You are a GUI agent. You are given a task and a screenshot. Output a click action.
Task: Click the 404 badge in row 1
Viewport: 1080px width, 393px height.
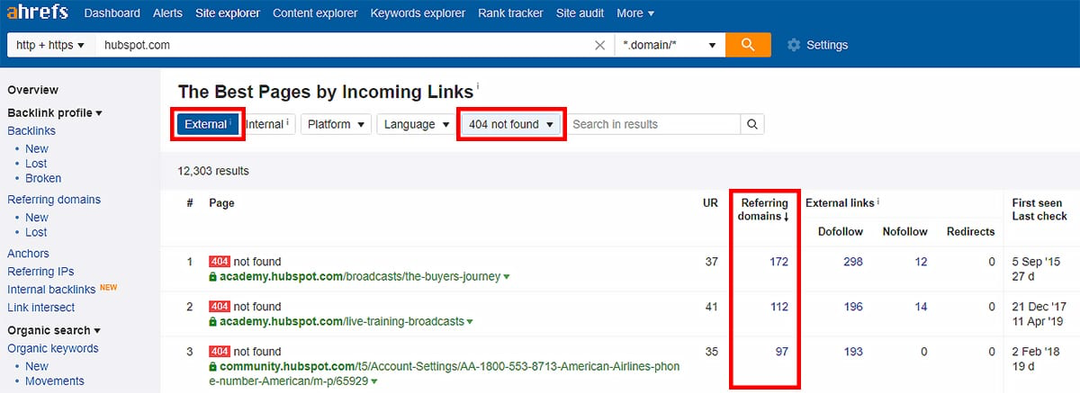(219, 262)
